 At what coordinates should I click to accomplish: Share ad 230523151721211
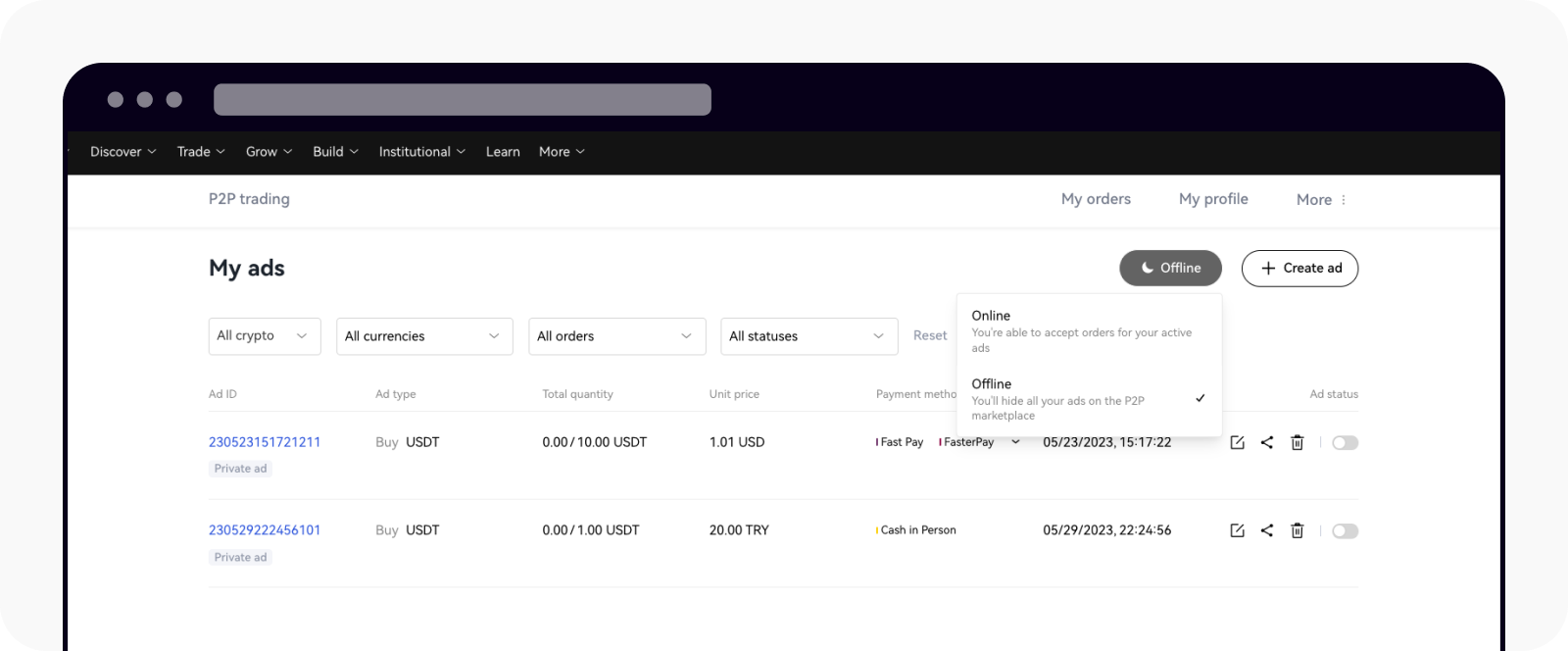(1267, 442)
